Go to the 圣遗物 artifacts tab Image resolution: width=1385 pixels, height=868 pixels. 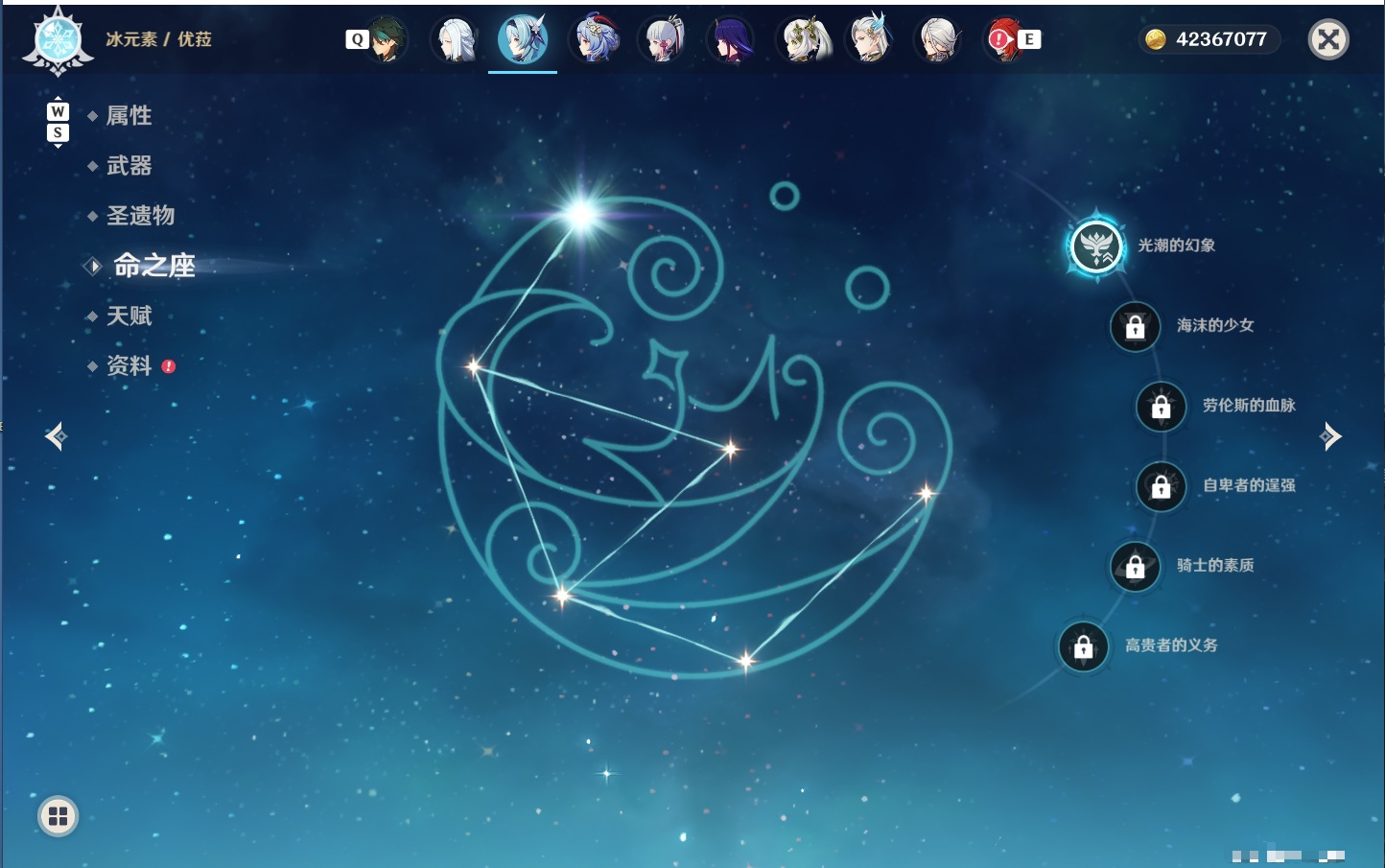point(140,216)
